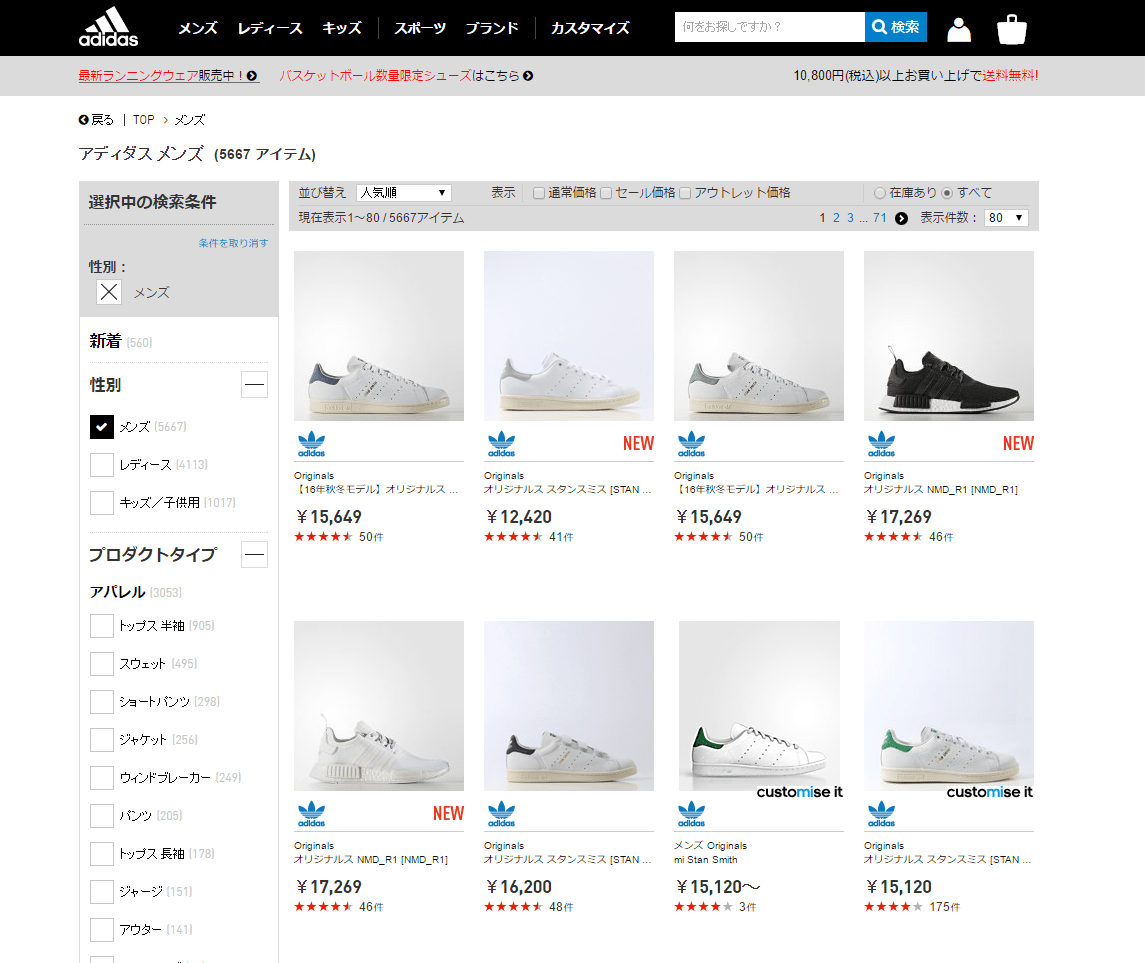
Task: Check the レディース filter checkbox
Action: tap(100, 463)
